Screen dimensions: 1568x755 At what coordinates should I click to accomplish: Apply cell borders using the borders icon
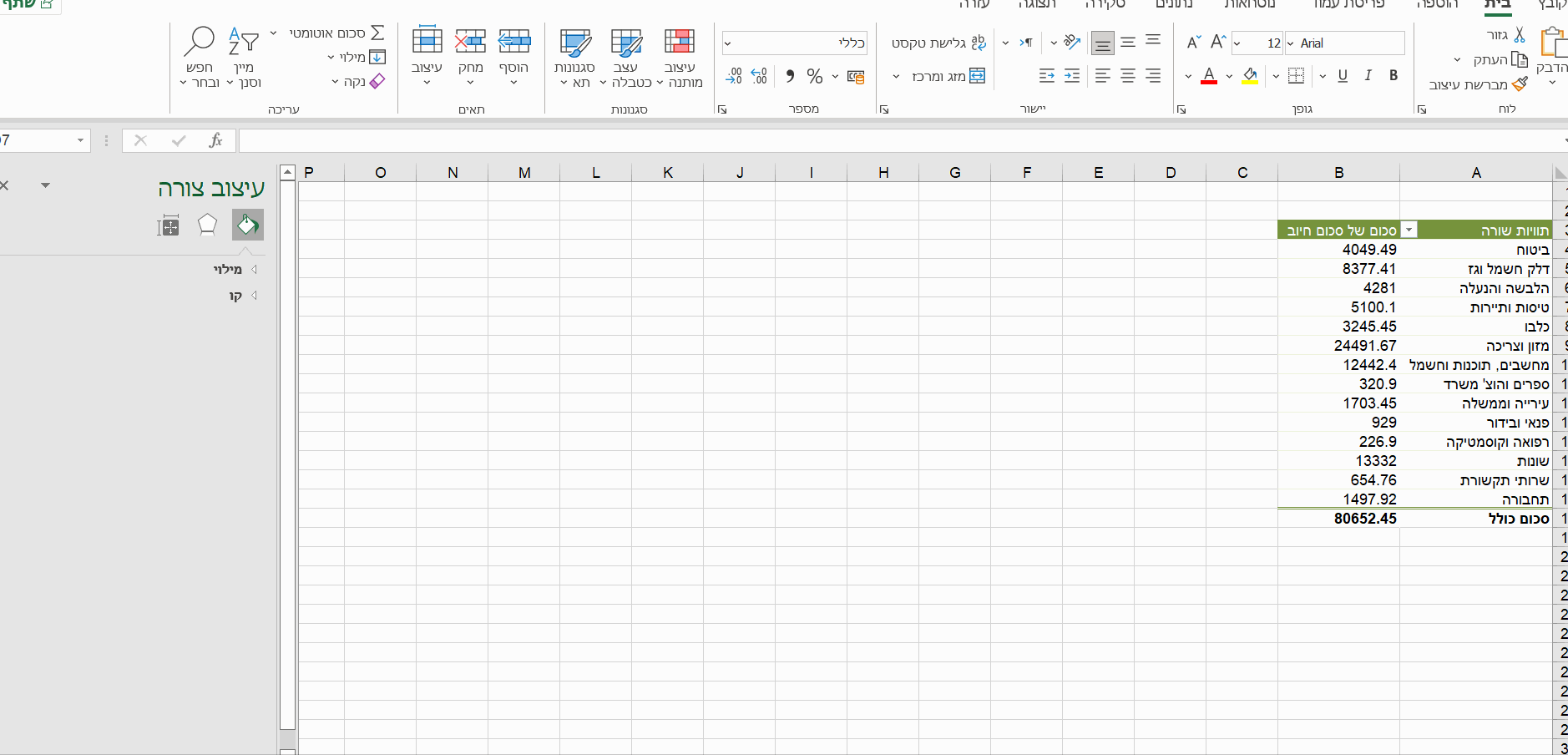pyautogui.click(x=1296, y=76)
